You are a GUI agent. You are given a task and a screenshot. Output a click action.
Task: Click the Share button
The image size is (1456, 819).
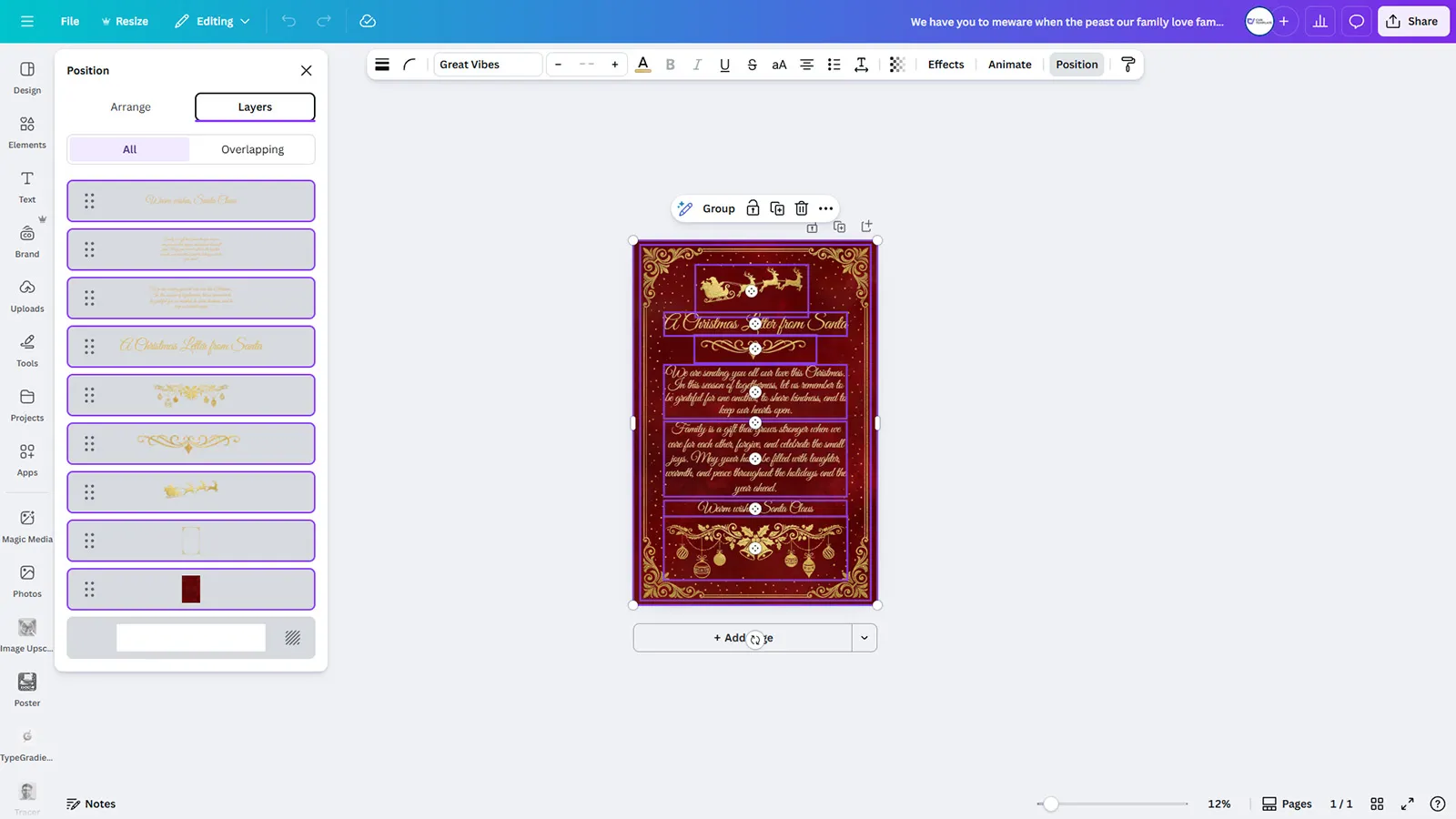click(x=1412, y=21)
